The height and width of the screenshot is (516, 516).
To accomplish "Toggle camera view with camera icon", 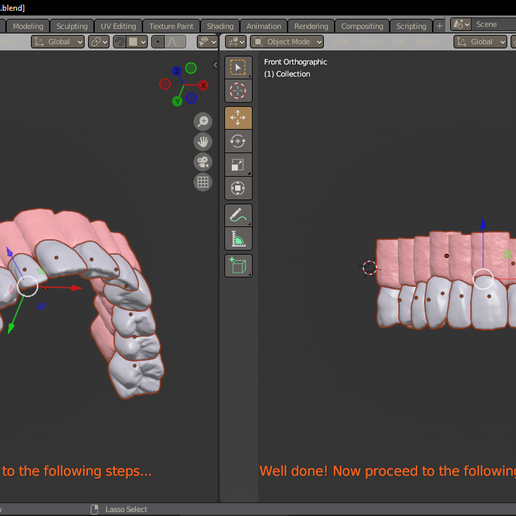I will click(203, 162).
